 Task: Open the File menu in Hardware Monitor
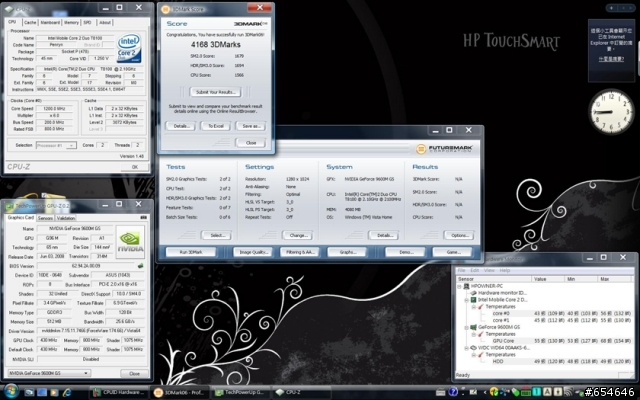click(461, 270)
